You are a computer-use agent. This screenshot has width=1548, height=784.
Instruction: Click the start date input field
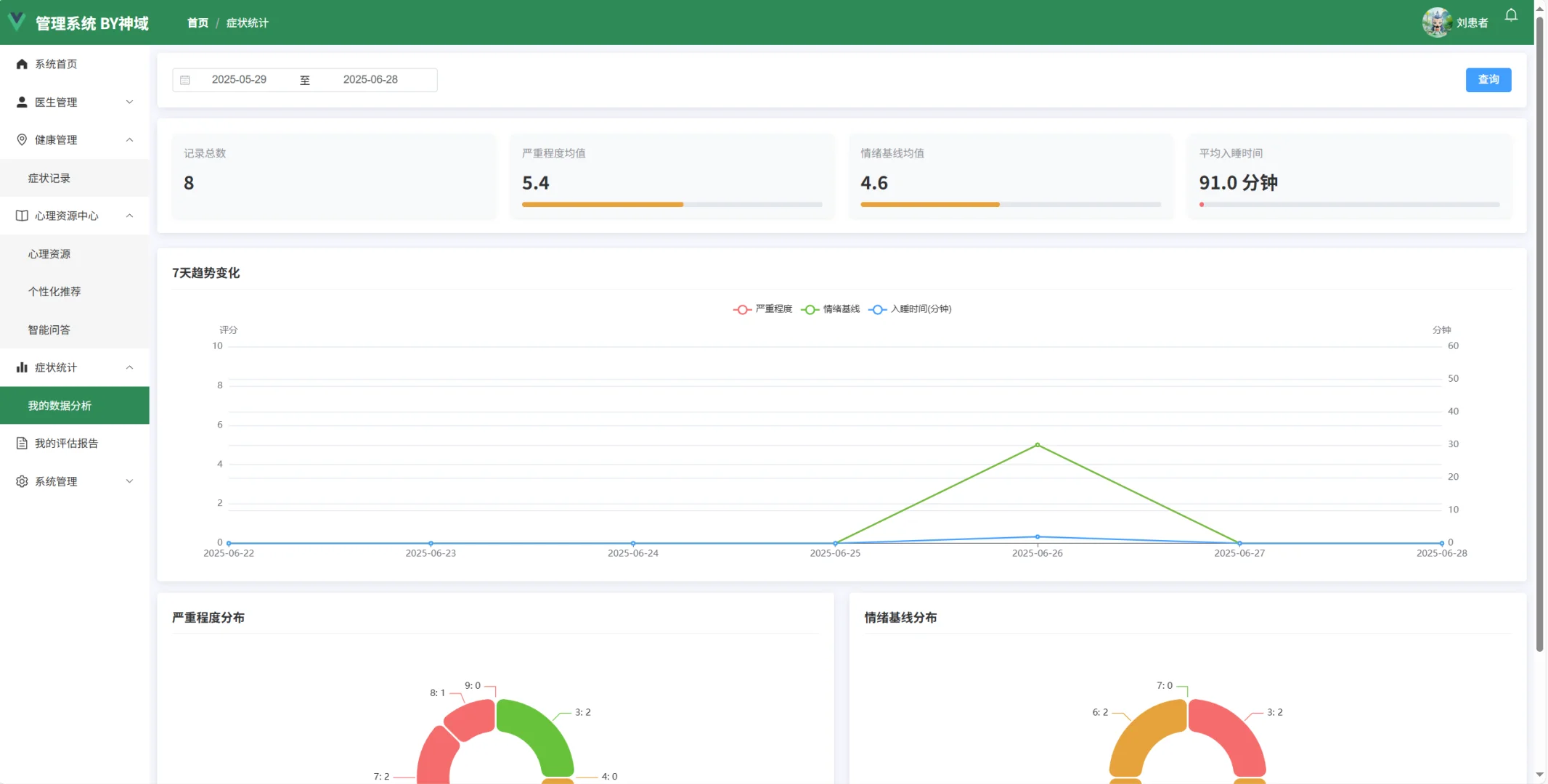[240, 80]
